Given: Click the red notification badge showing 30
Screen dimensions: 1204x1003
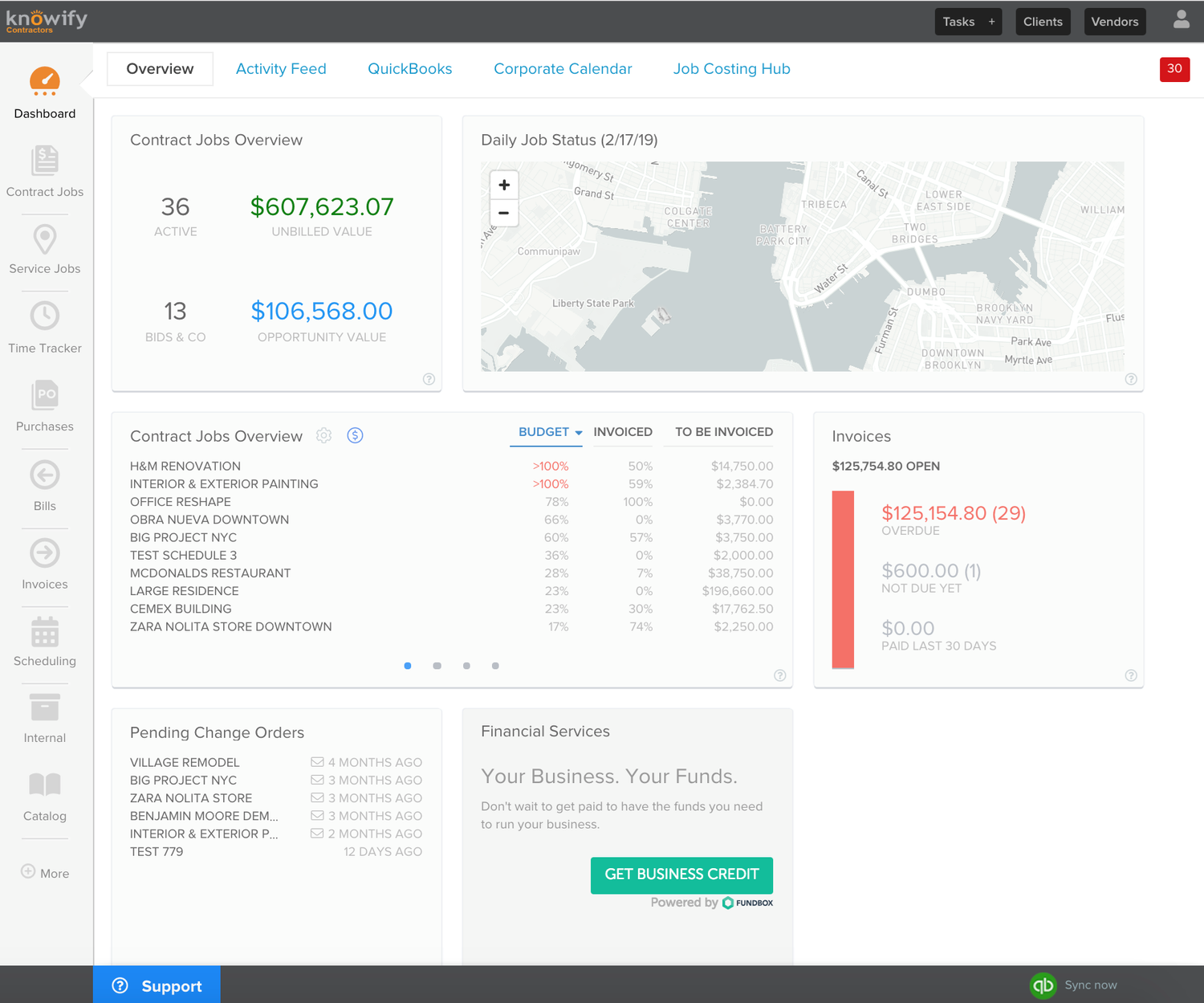Looking at the screenshot, I should pyautogui.click(x=1174, y=70).
